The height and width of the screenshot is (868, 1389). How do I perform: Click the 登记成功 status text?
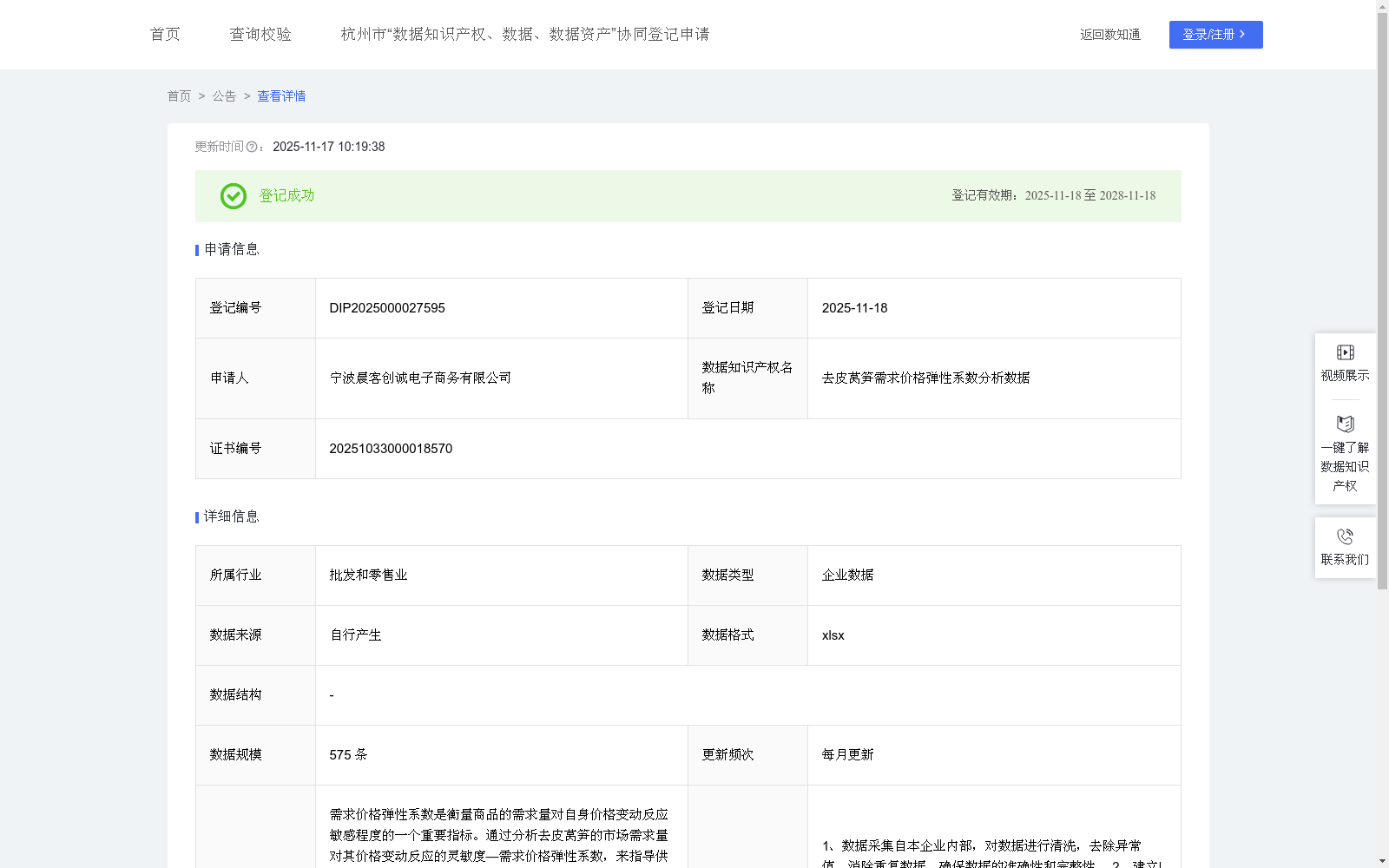[x=286, y=195]
